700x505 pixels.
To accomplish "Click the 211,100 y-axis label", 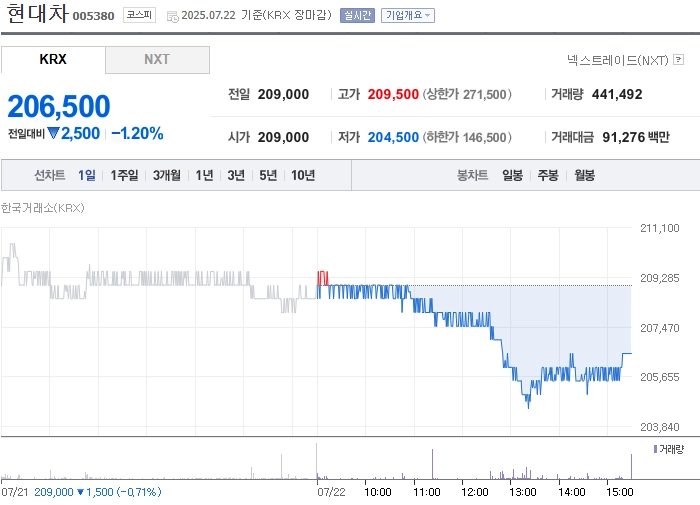I will (x=660, y=228).
